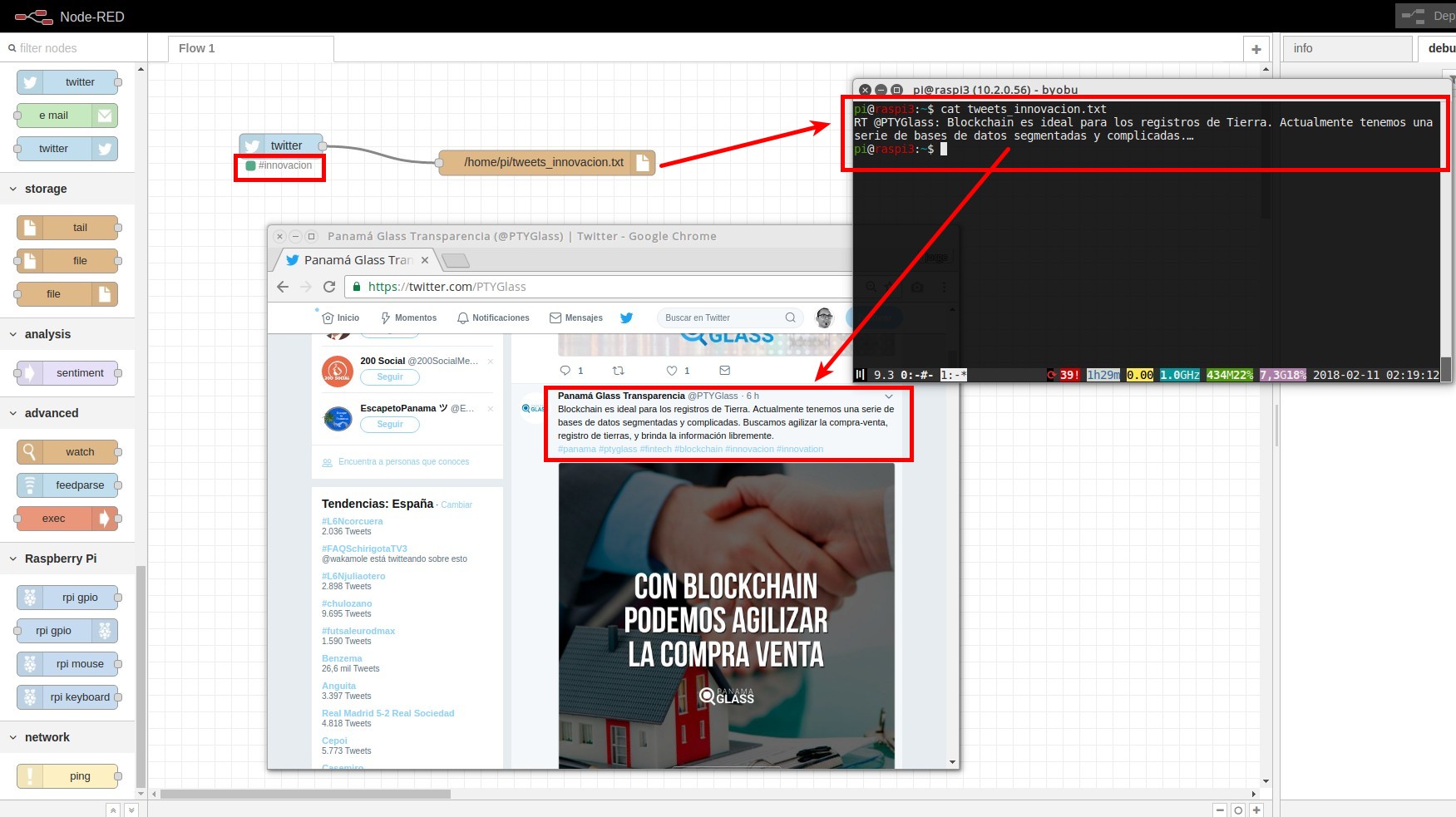1456x817 pixels.
Task: Open the tweet options chevron for Panamá Glass tweet
Action: (889, 396)
